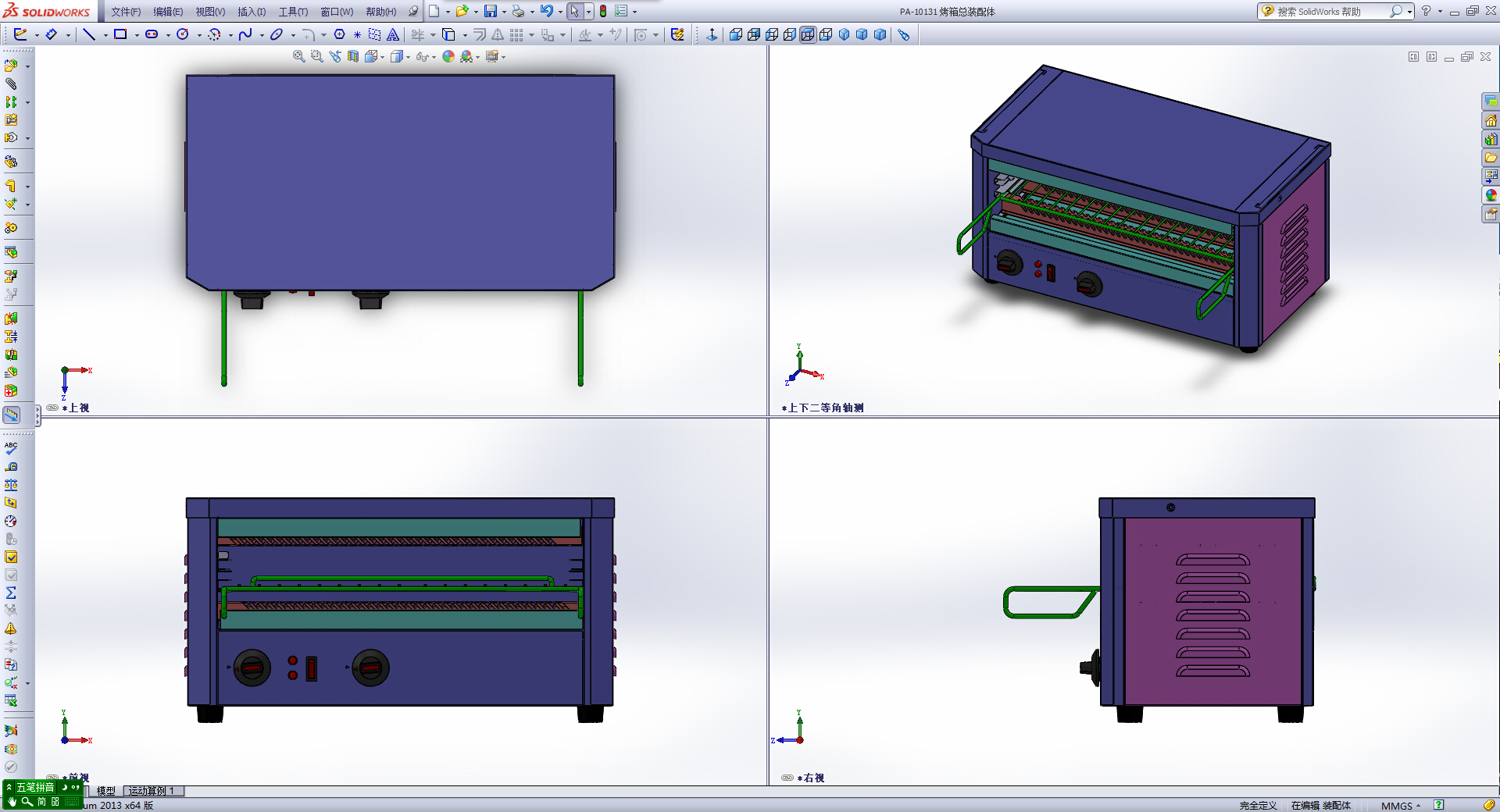Switch to the 运动算例 1 tab

[x=152, y=791]
